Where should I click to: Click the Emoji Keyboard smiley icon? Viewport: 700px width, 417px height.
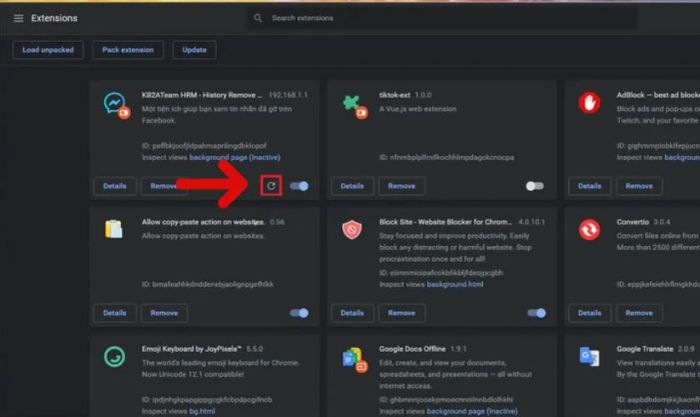[114, 357]
